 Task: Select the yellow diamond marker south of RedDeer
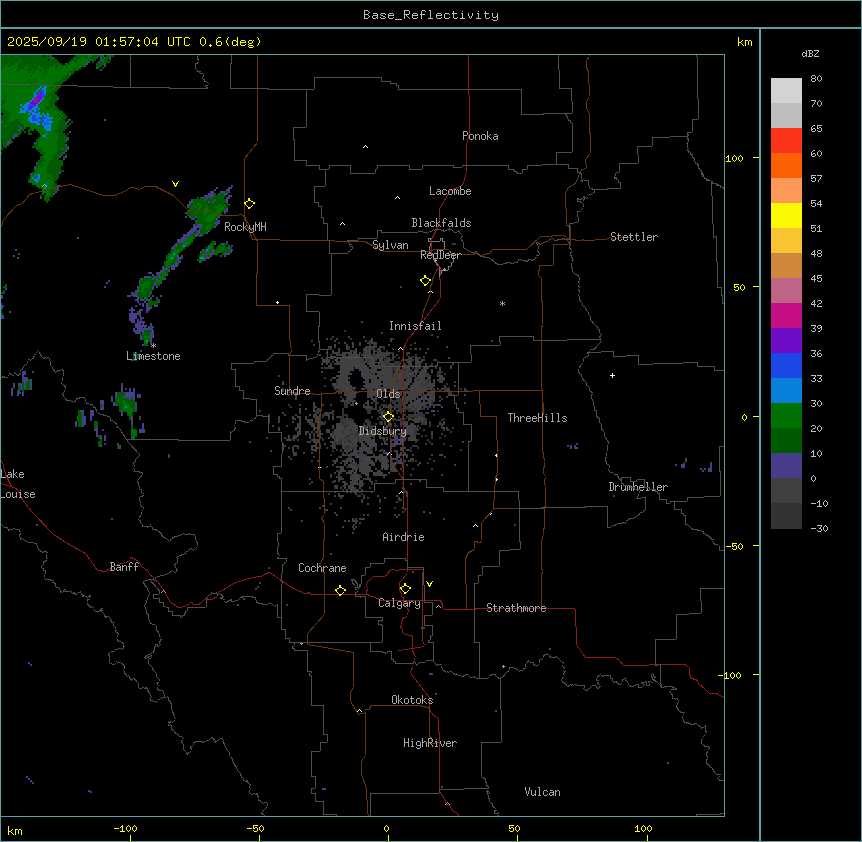click(x=425, y=281)
